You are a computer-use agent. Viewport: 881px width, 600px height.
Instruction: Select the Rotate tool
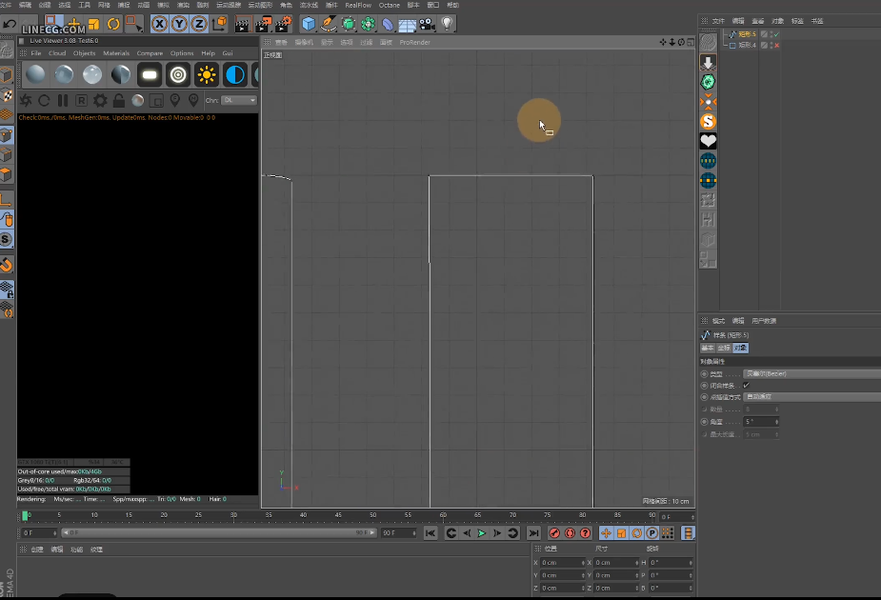(x=113, y=24)
